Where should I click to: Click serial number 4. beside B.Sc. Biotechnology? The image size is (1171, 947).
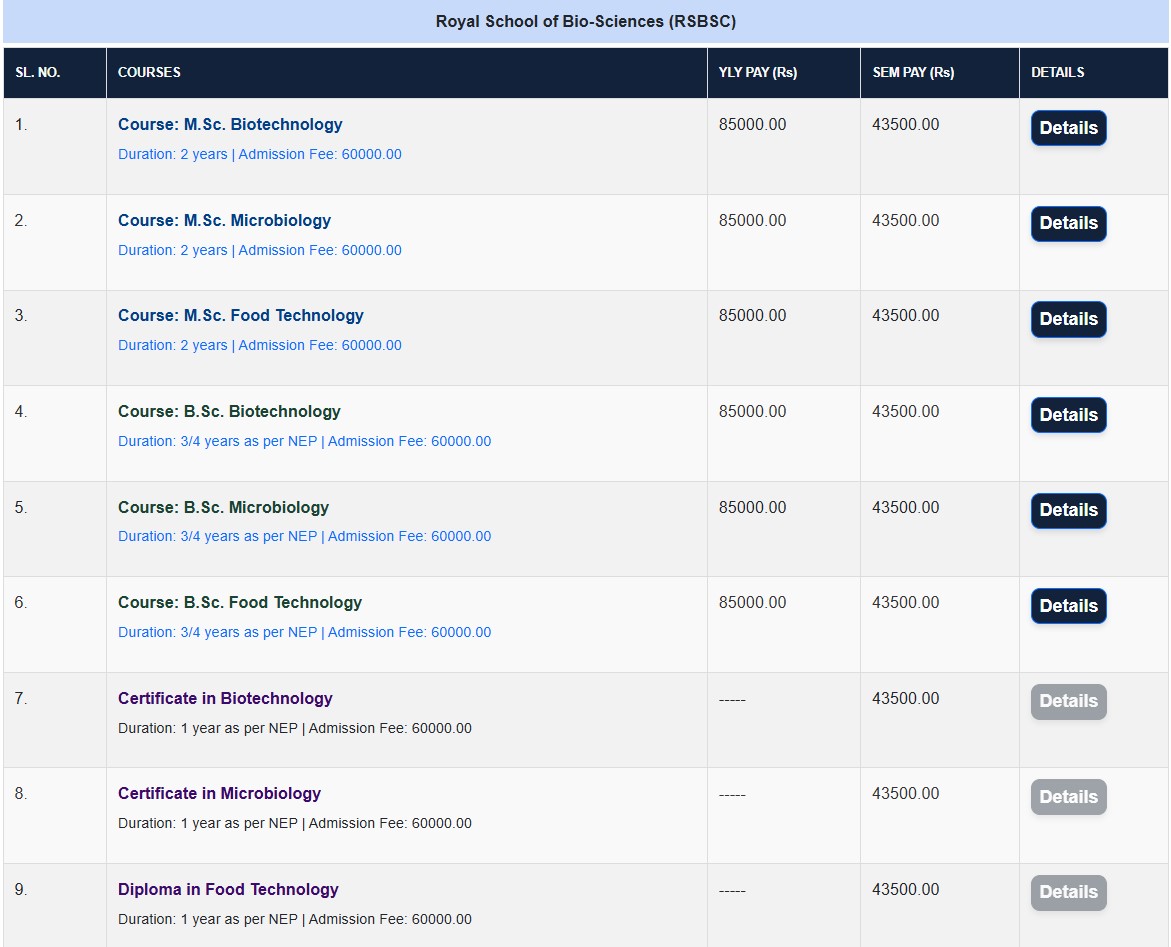[x=21, y=412]
